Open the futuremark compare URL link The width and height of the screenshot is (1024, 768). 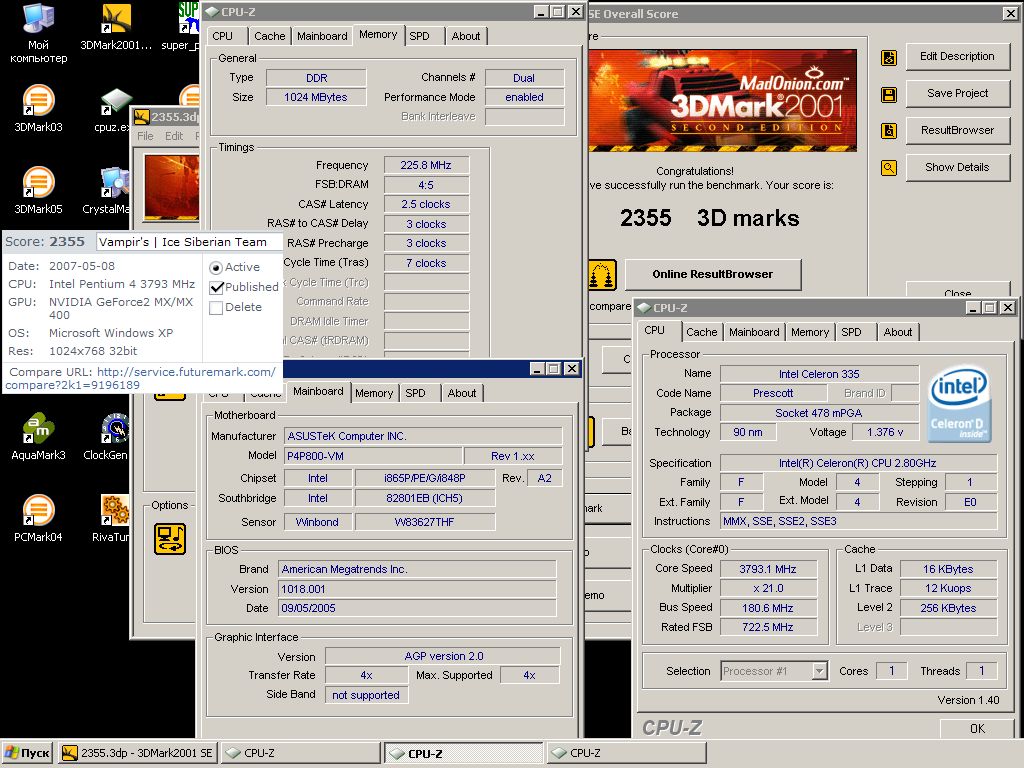(140, 378)
